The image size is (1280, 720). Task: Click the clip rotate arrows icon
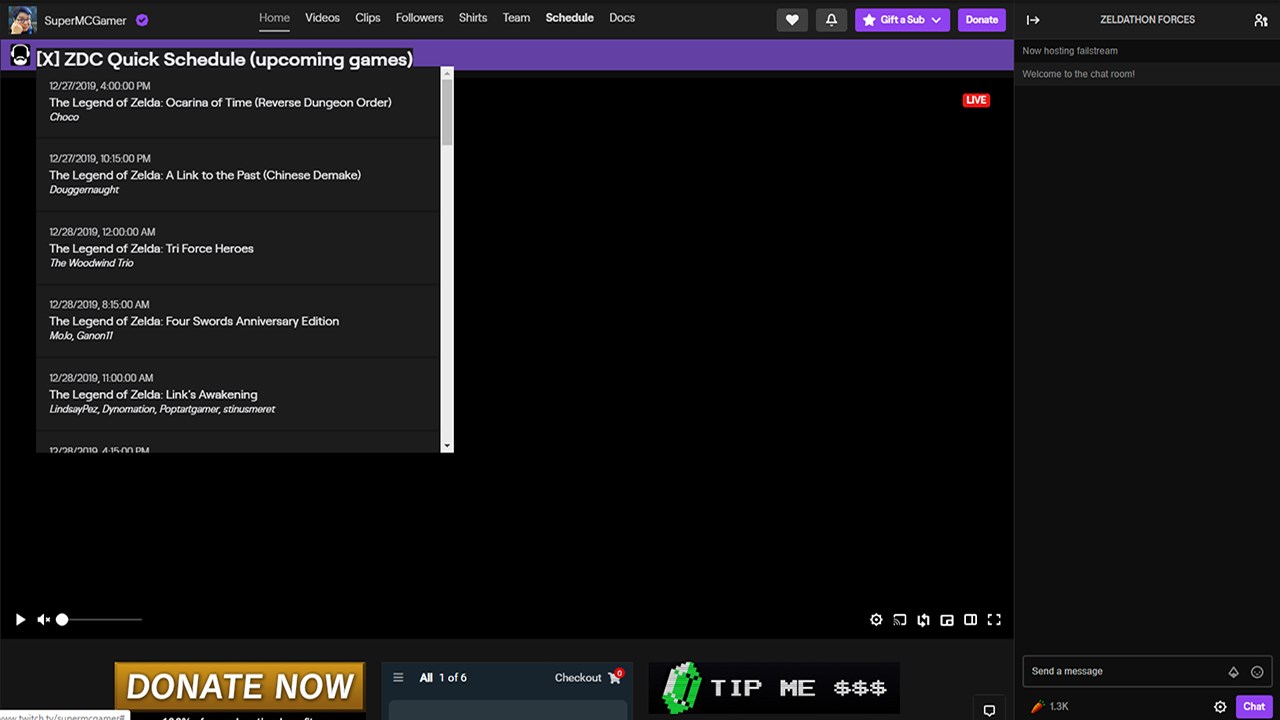(x=923, y=620)
